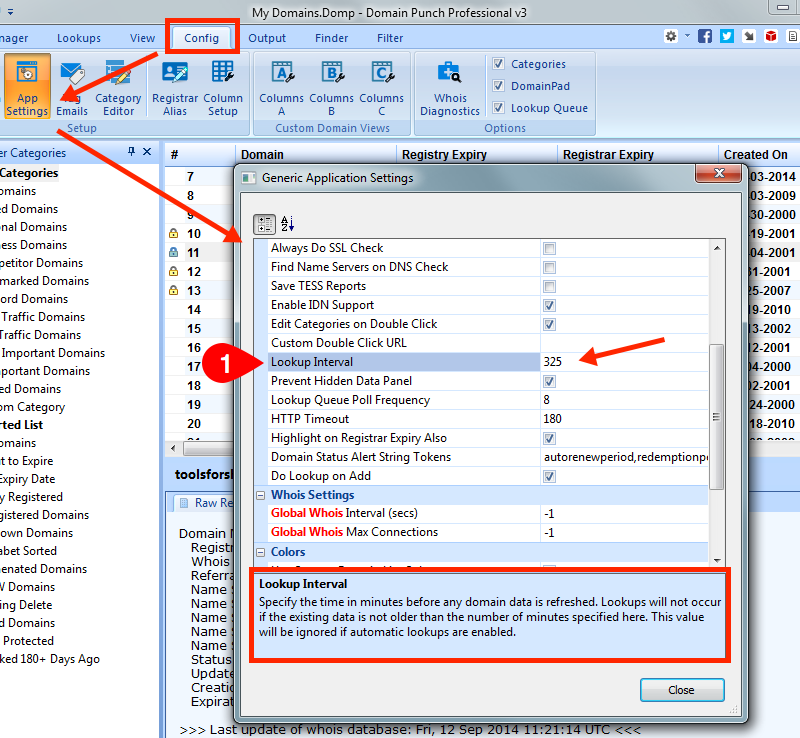
Task: Open the Raw Re... tab in lower pane
Action: (x=206, y=503)
